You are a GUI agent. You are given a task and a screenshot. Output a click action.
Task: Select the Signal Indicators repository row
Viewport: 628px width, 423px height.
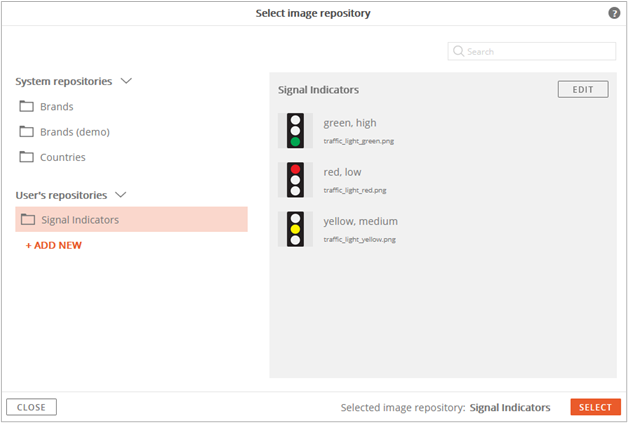click(x=131, y=219)
